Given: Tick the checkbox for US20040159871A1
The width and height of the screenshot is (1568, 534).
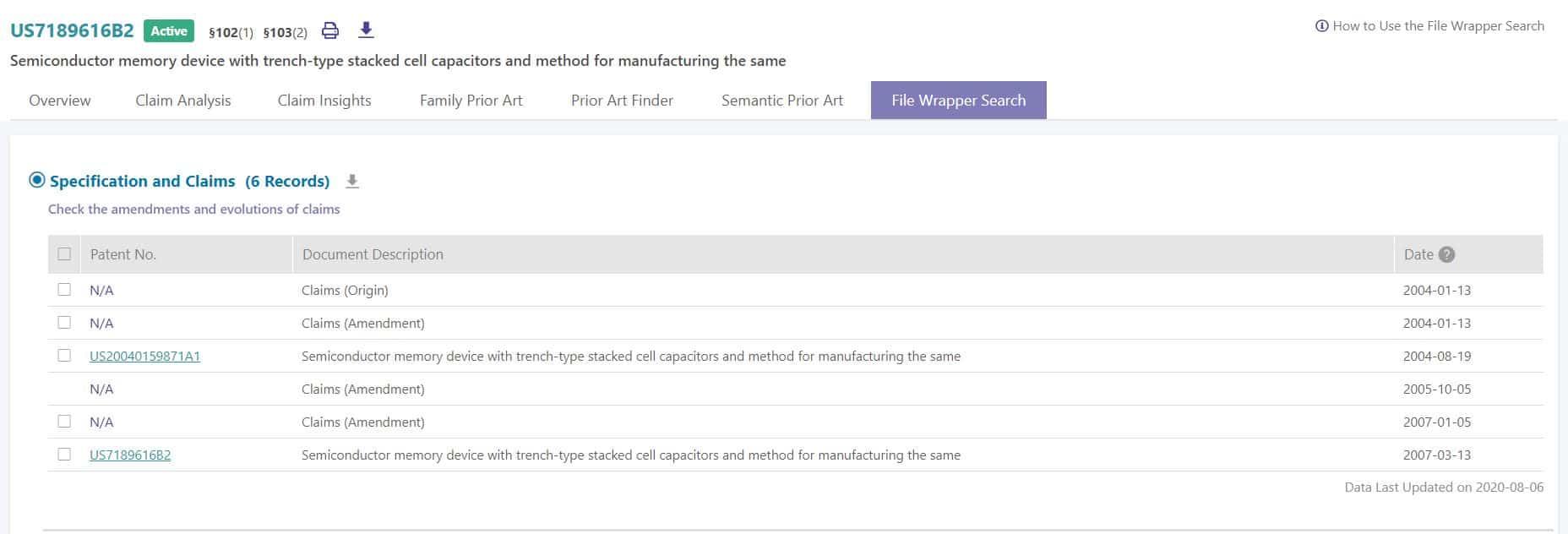Looking at the screenshot, I should click(64, 356).
